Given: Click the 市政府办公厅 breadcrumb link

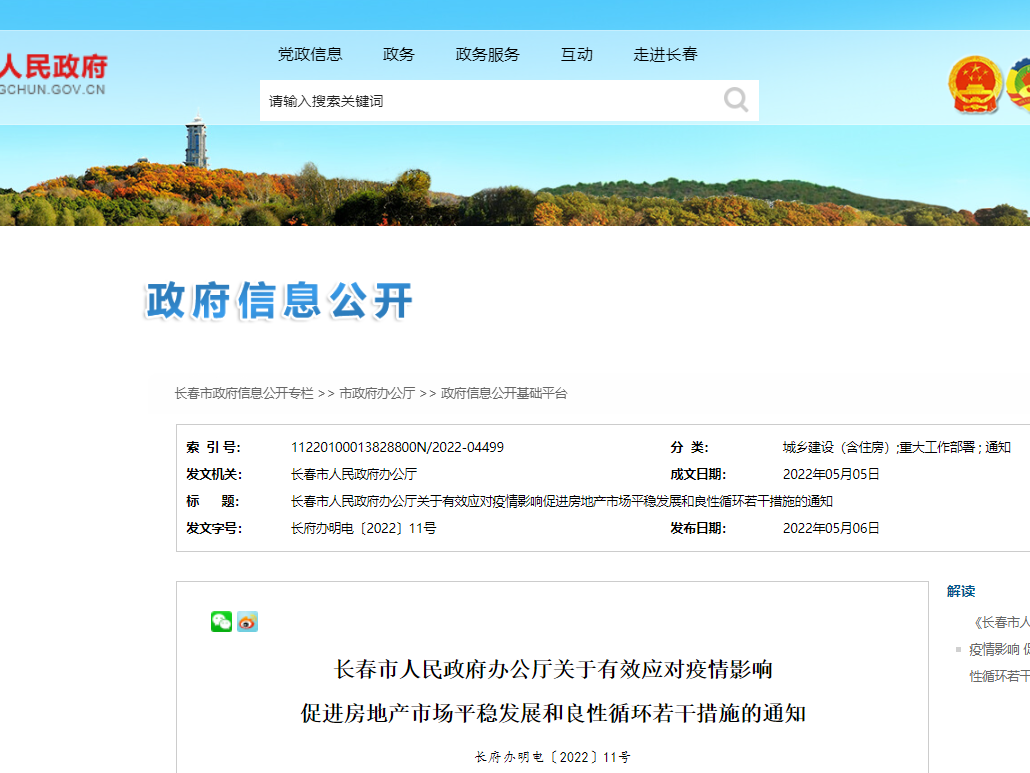Looking at the screenshot, I should [x=377, y=394].
